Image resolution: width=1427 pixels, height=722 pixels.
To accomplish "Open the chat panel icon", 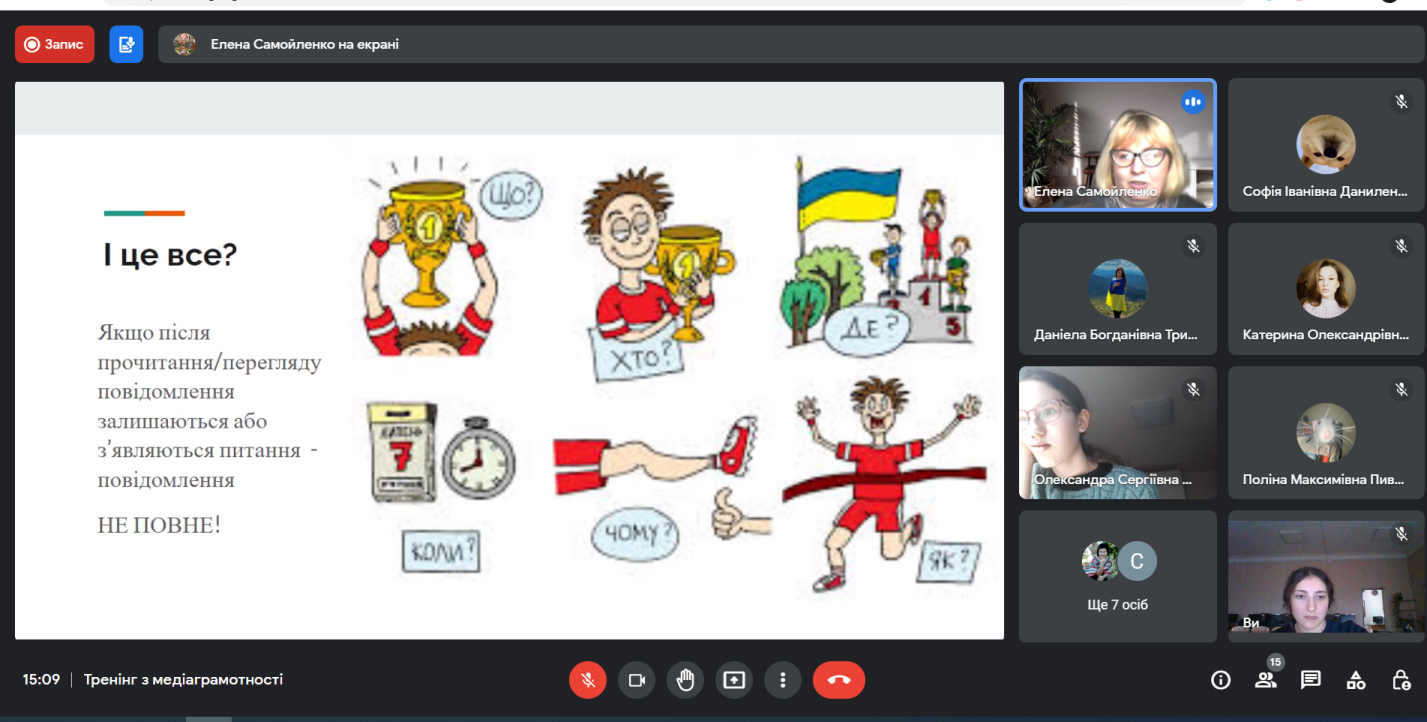I will tap(1311, 680).
